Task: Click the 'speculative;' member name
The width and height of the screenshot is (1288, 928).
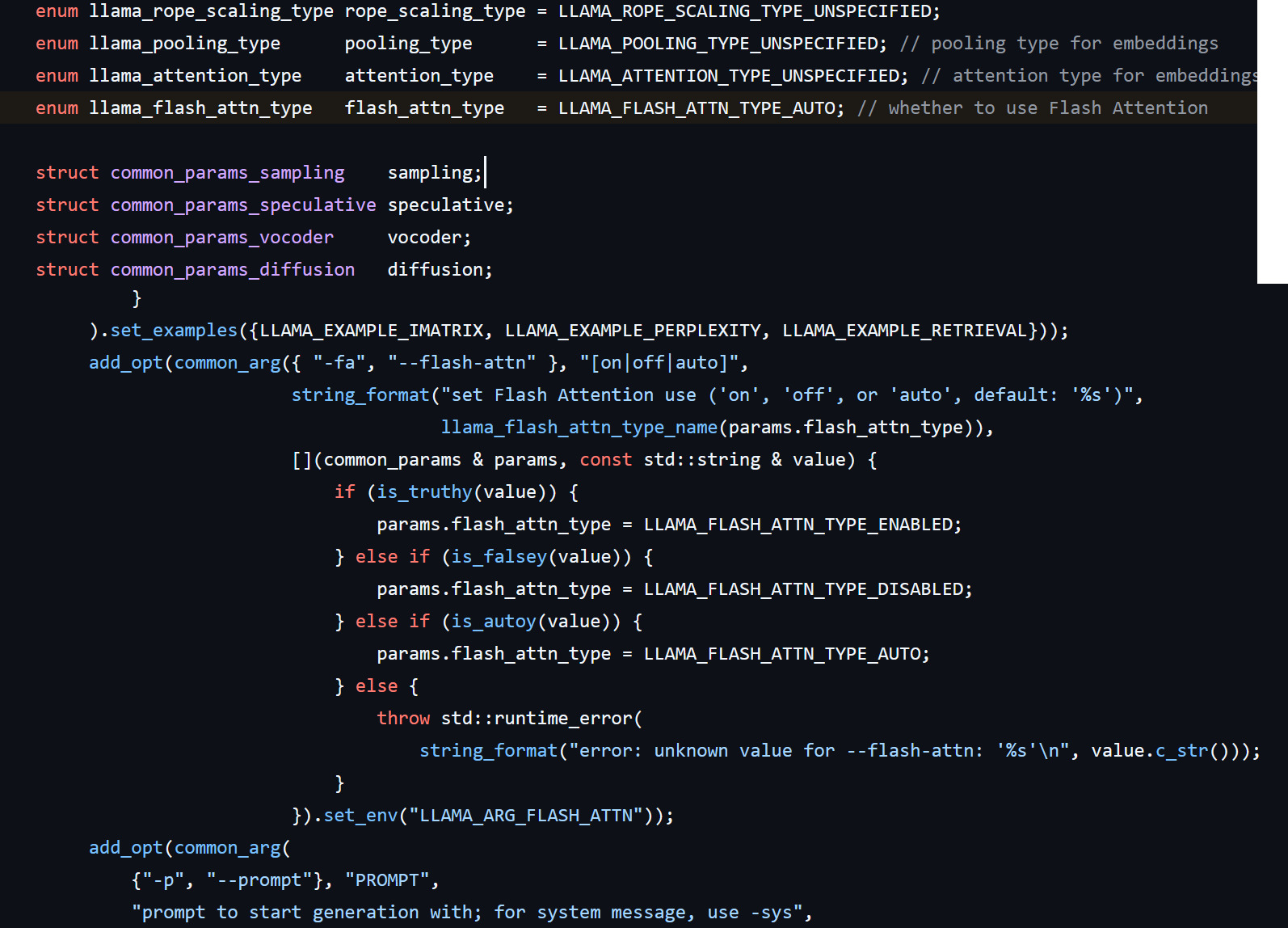Action: (451, 205)
